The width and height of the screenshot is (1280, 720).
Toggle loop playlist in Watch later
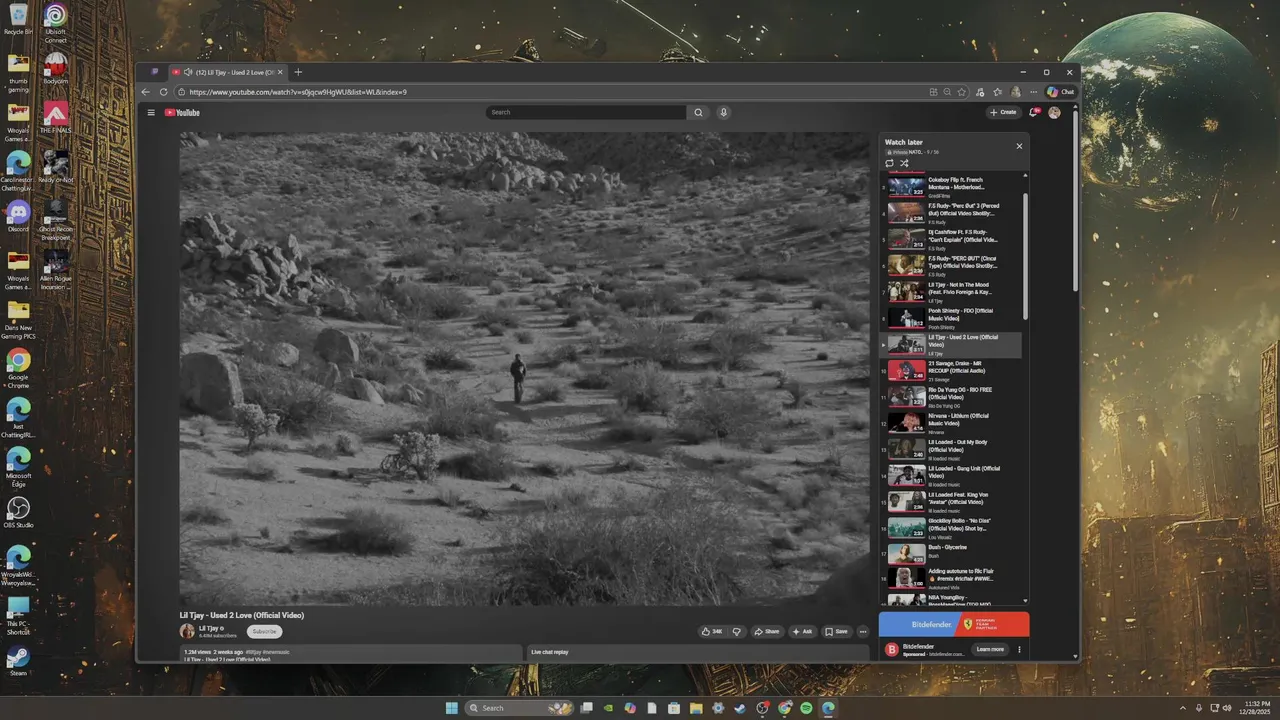point(889,163)
